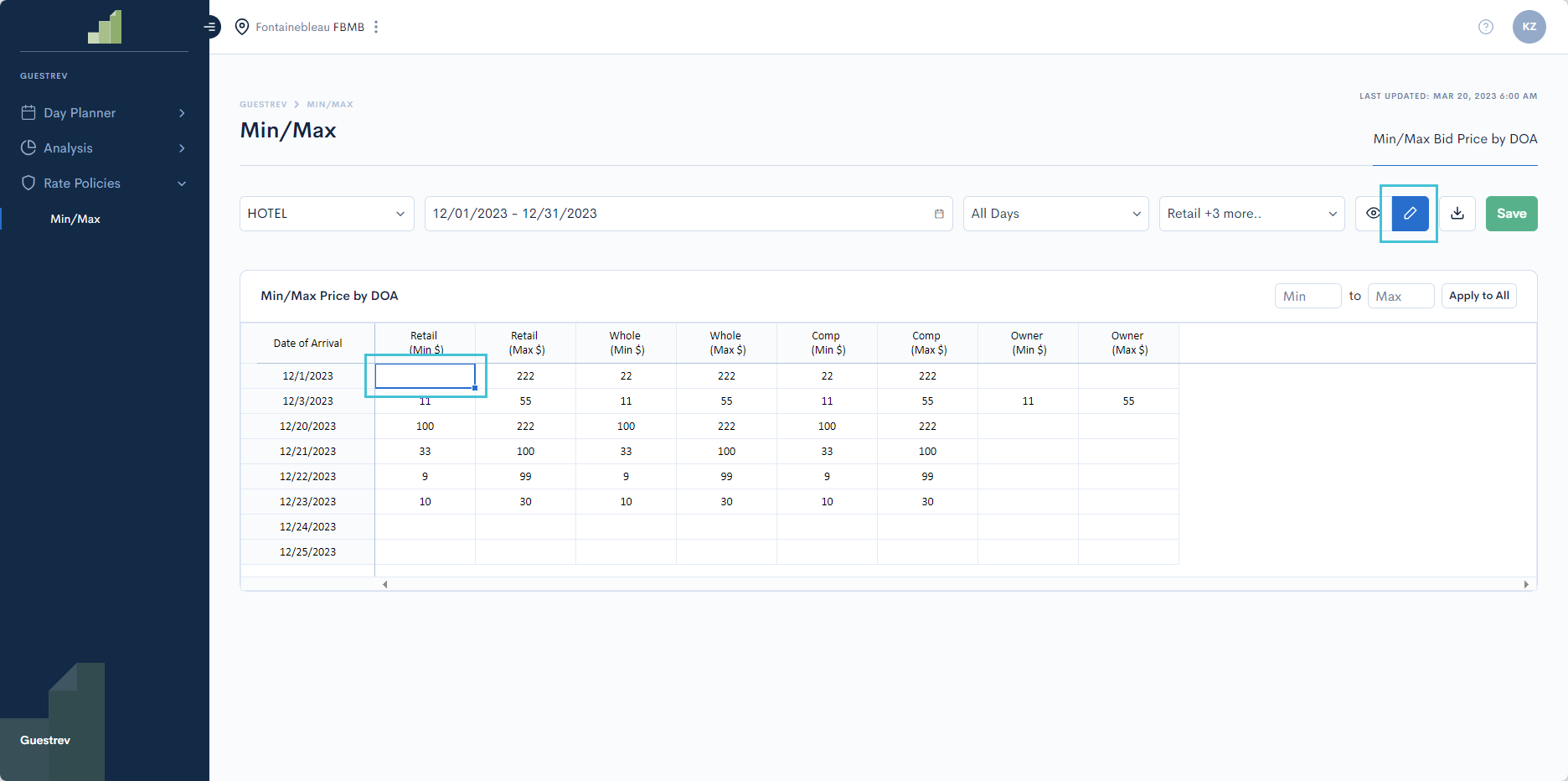
Task: Expand the Analysis menu chevron
Action: tap(182, 148)
